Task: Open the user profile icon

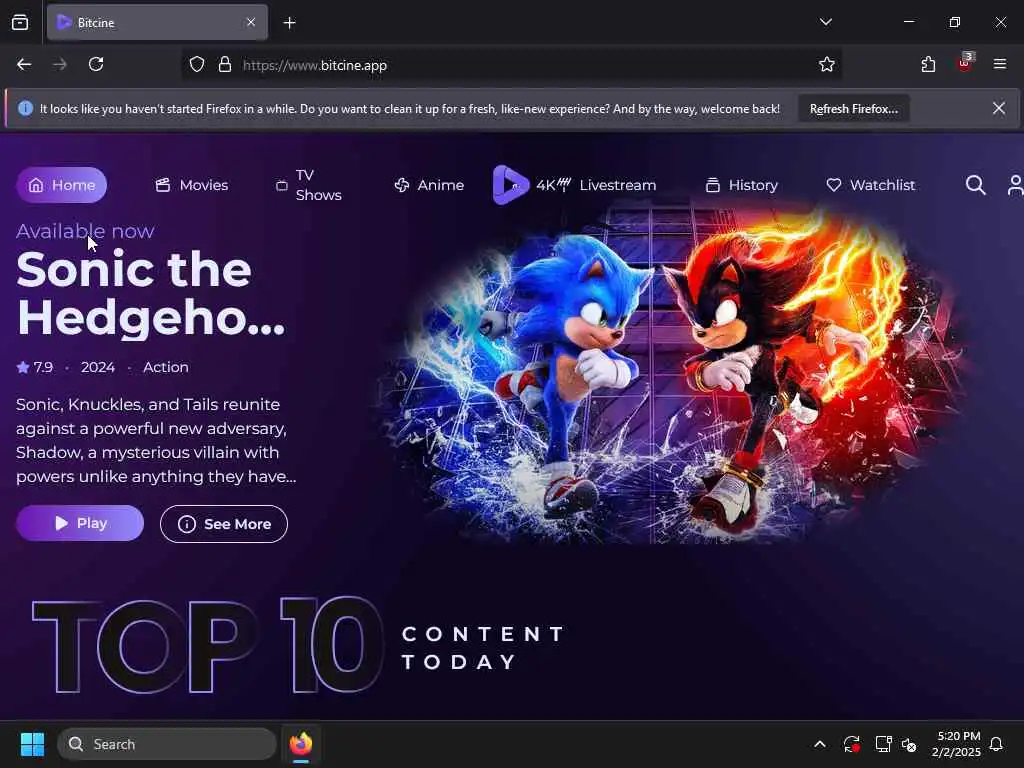Action: click(x=1015, y=185)
